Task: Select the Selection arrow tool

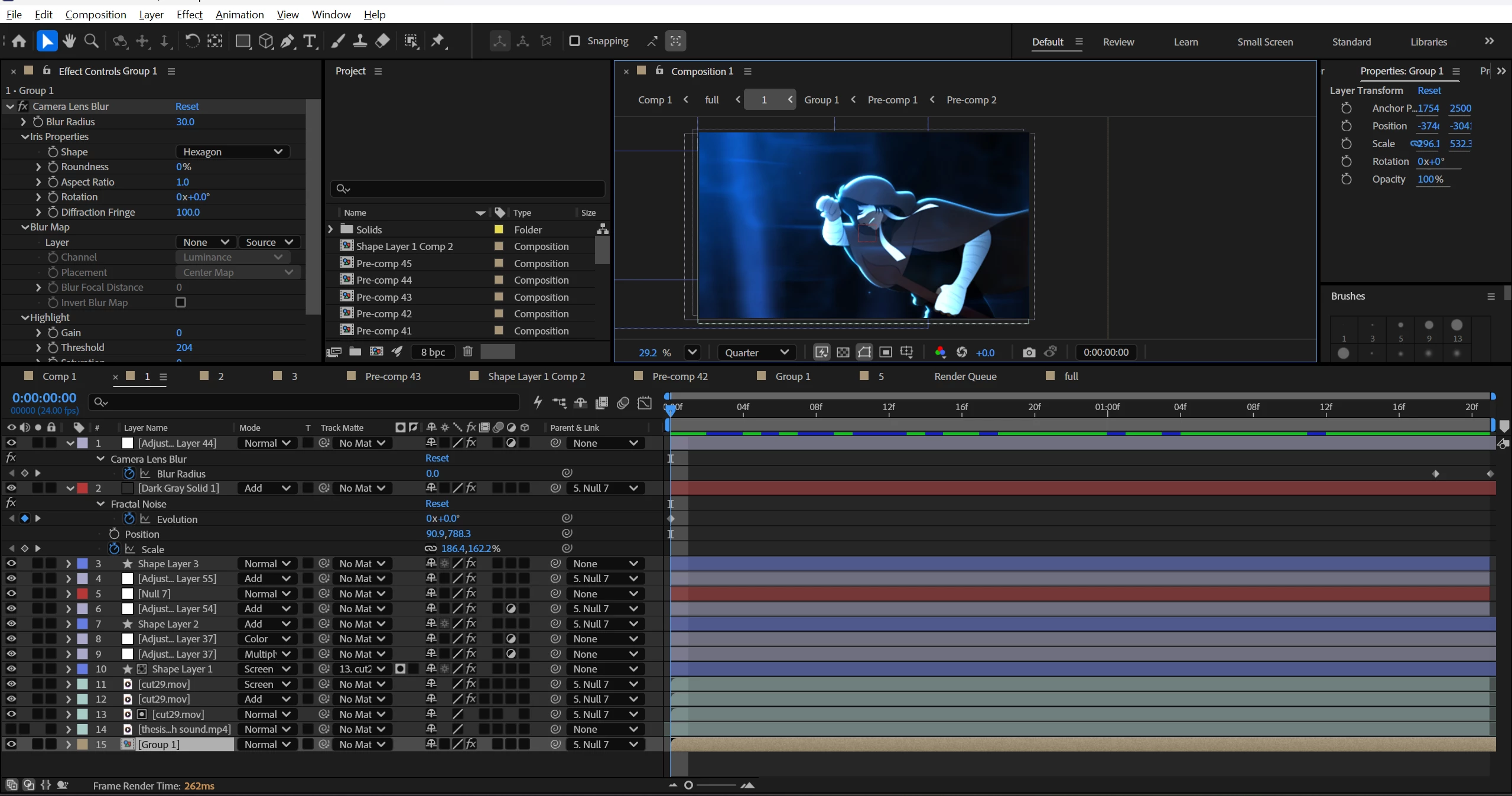Action: [47, 41]
